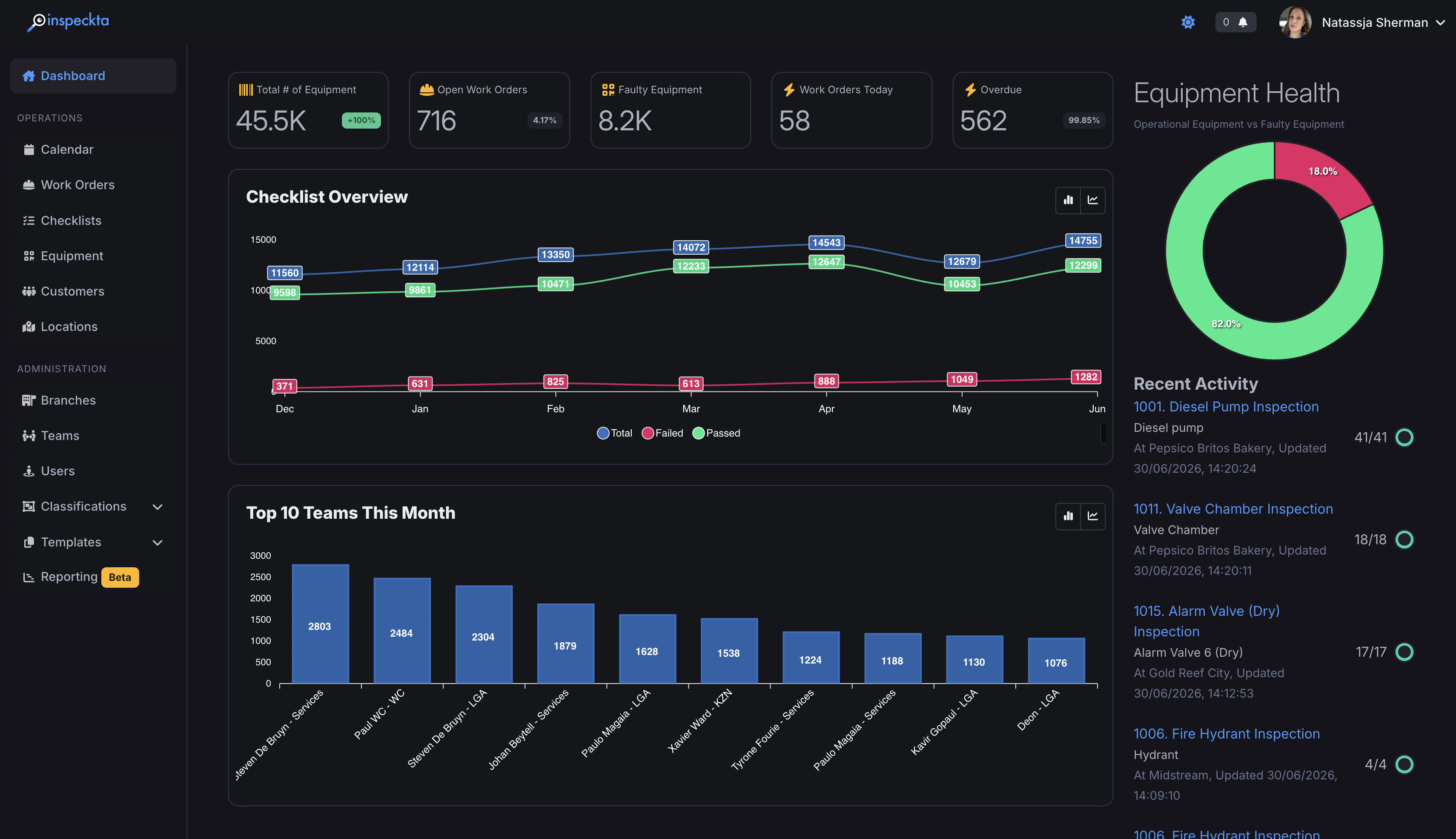Click the 17/17 progress ring

(1404, 652)
